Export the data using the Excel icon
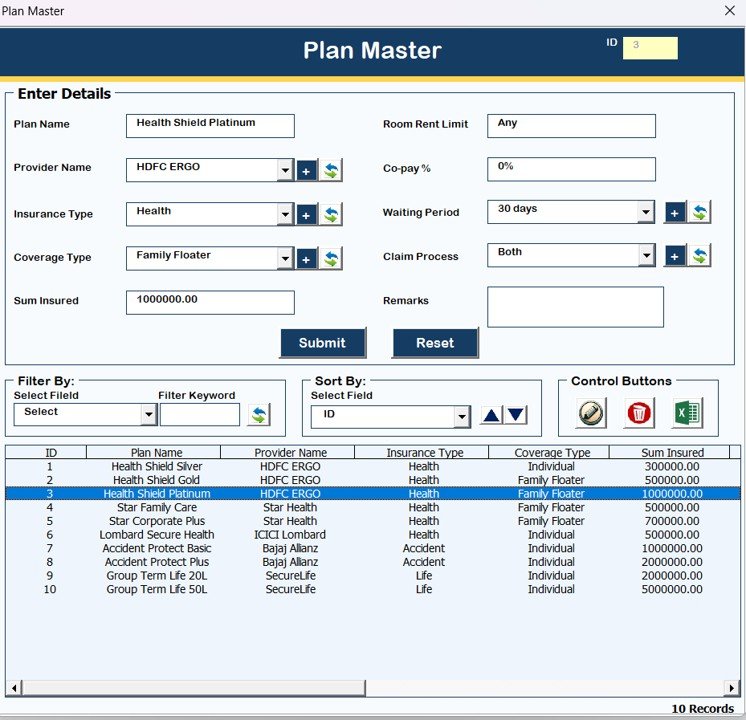 [x=687, y=413]
